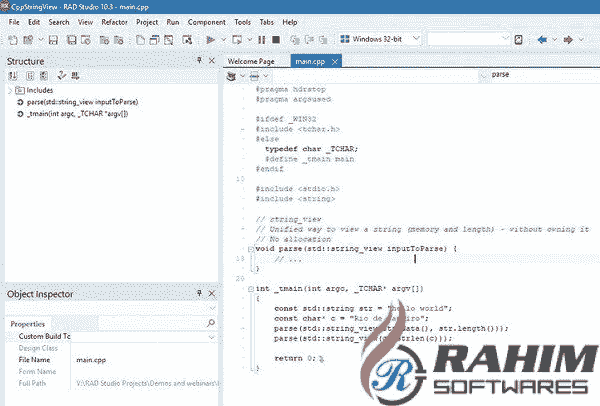
Task: Click the File Name value main.cpp field
Action: pos(140,360)
